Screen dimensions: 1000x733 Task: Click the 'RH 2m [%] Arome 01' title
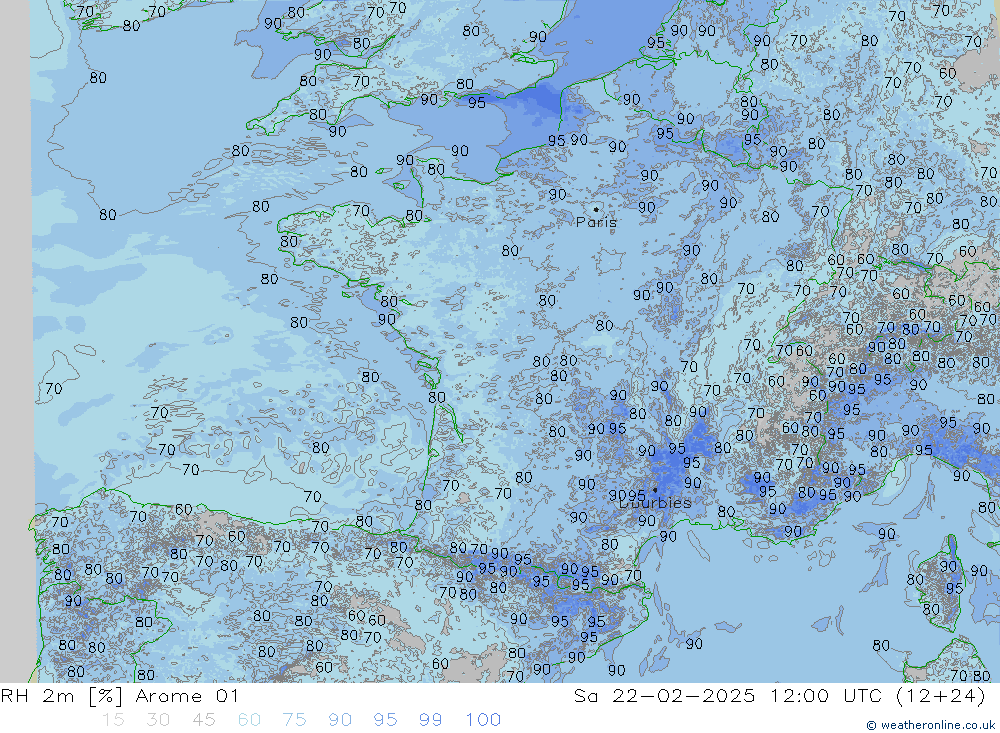point(120,696)
